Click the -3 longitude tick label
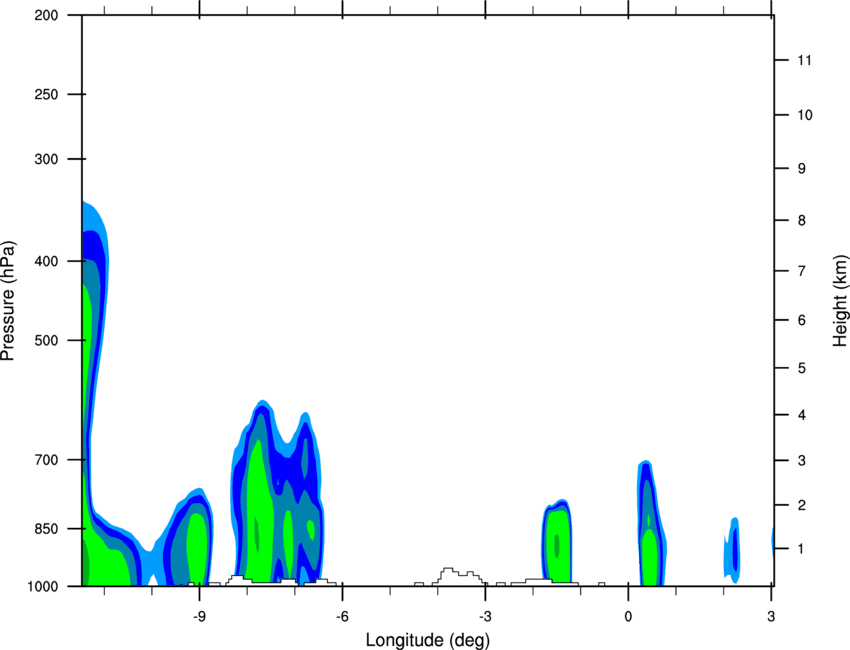Viewport: 850px width, 650px height. (x=485, y=617)
